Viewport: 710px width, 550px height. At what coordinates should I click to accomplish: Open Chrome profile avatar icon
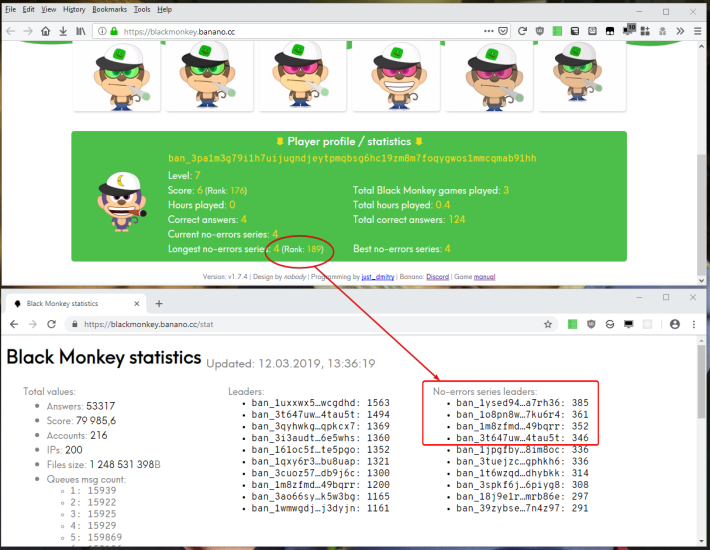[675, 324]
